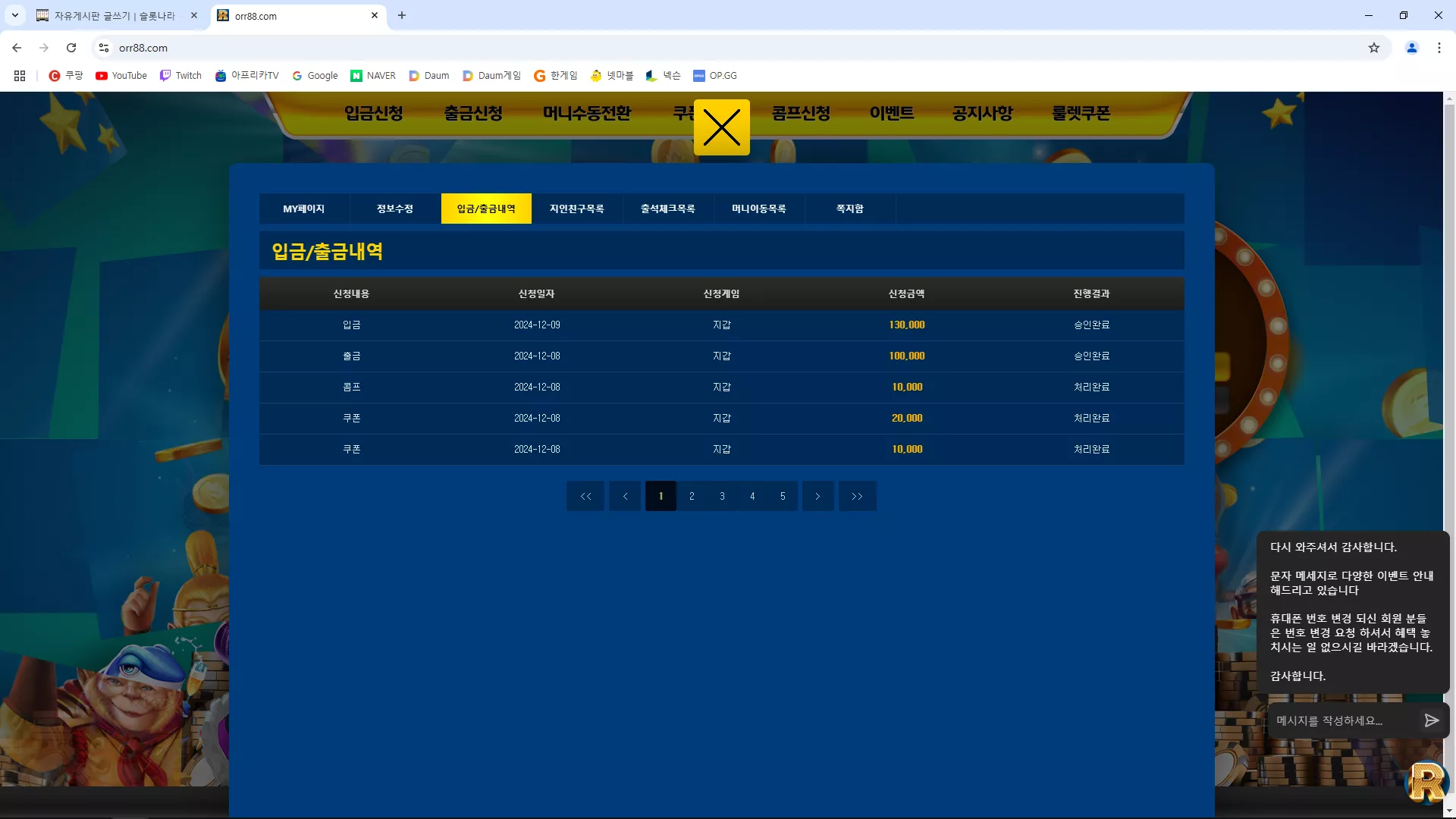Viewport: 1456px width, 819px height.
Task: Switch to the 머니이동목록 tab
Action: [x=759, y=209]
